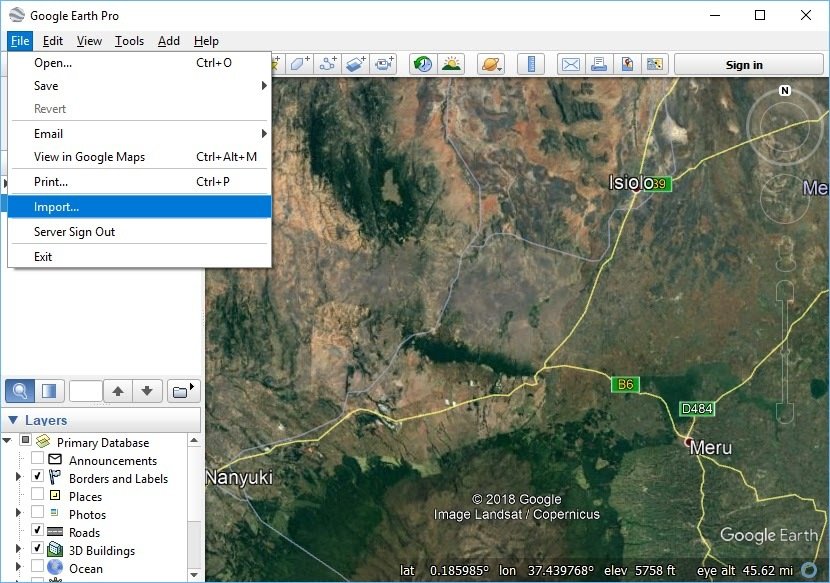Move selected item up with arrow button
Viewport: 830px width, 583px height.
118,391
